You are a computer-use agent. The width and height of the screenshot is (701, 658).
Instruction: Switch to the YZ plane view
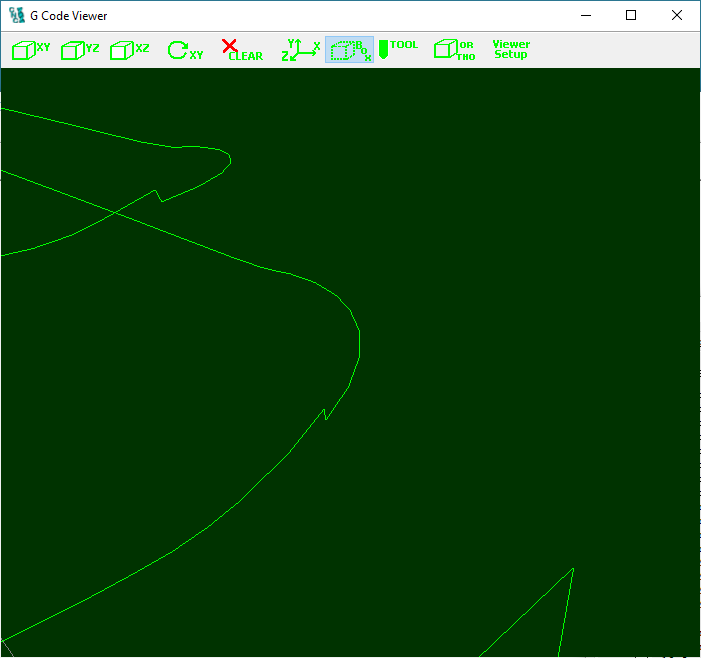coord(80,50)
